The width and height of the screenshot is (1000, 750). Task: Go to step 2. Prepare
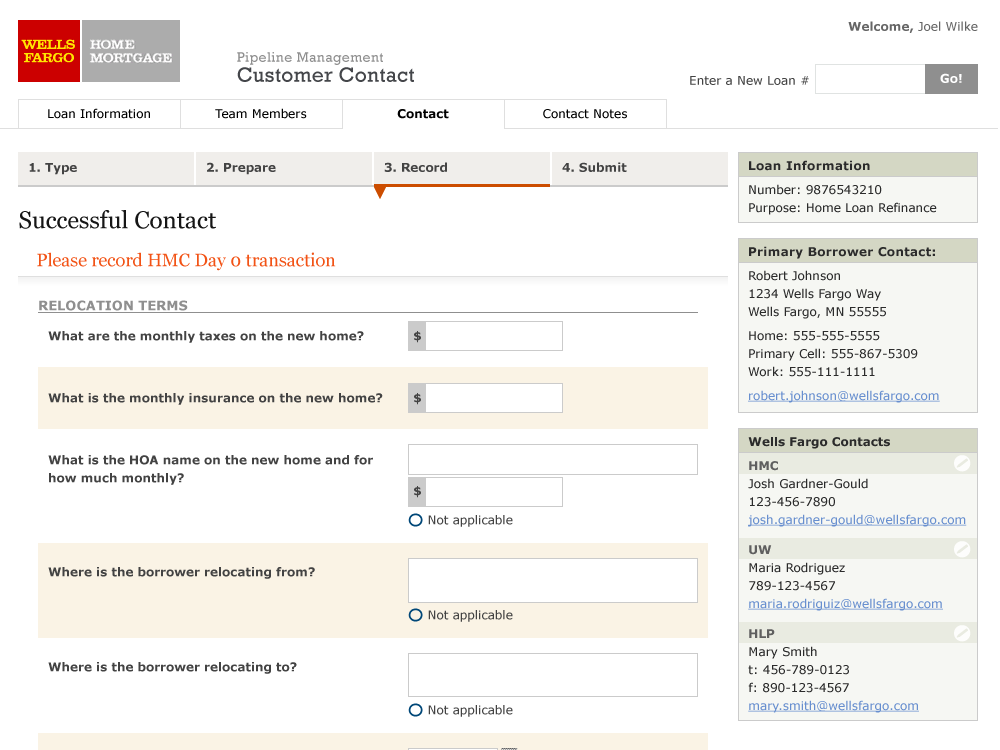point(284,168)
